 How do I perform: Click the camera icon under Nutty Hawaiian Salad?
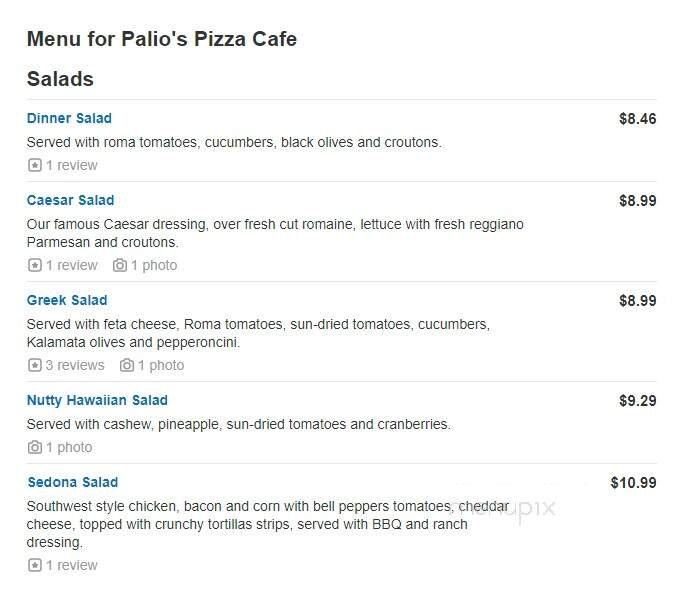coord(35,447)
